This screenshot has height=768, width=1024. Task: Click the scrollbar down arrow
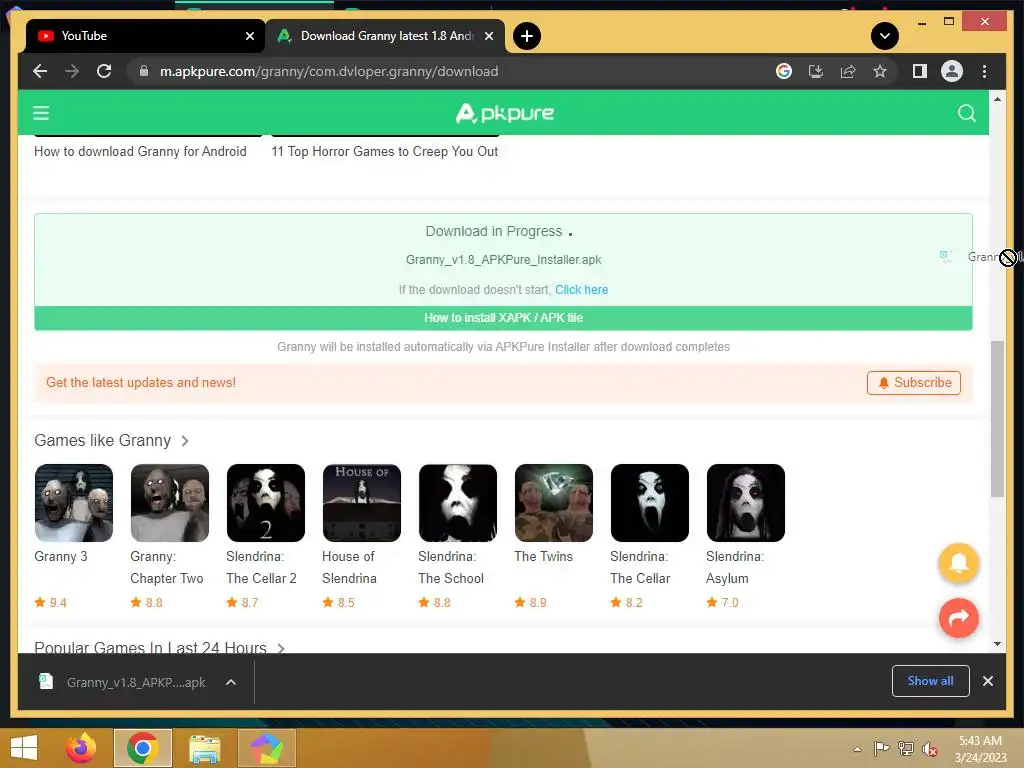point(997,644)
